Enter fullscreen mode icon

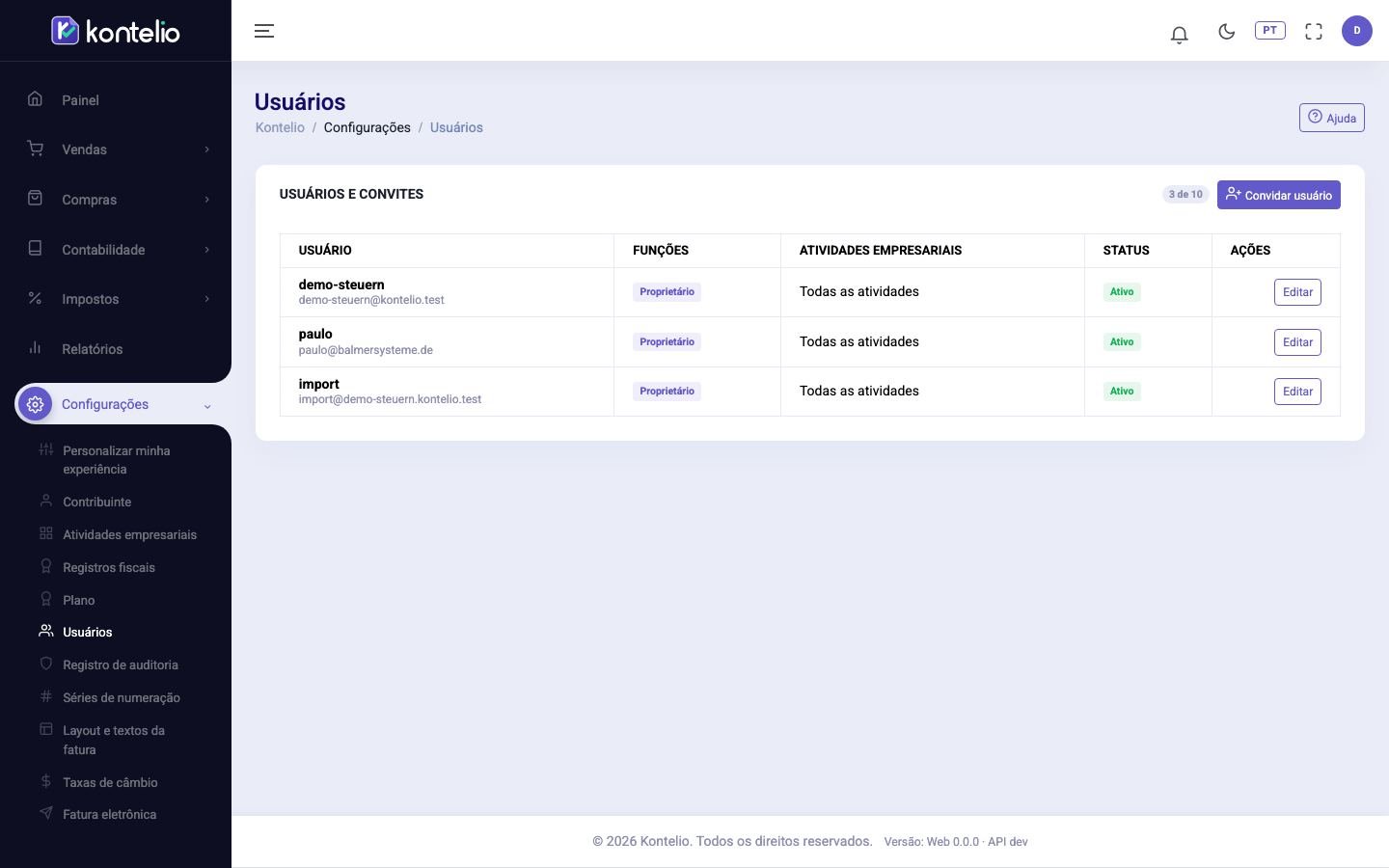point(1314,31)
